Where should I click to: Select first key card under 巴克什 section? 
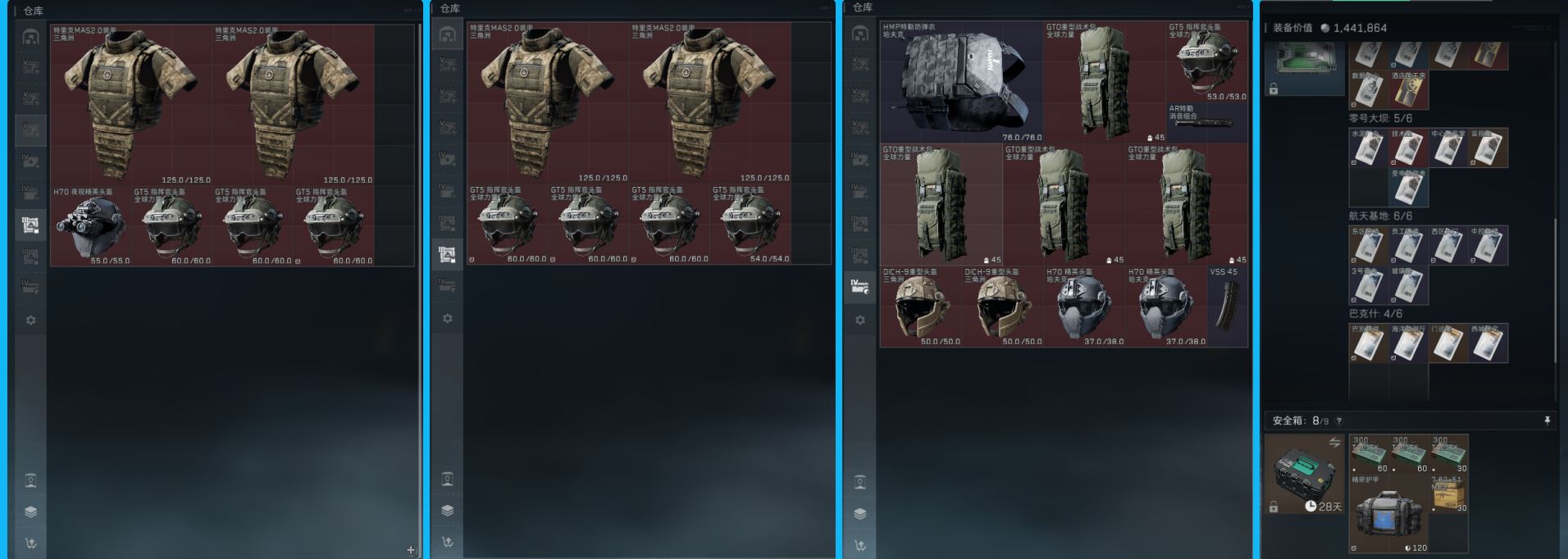(1367, 344)
